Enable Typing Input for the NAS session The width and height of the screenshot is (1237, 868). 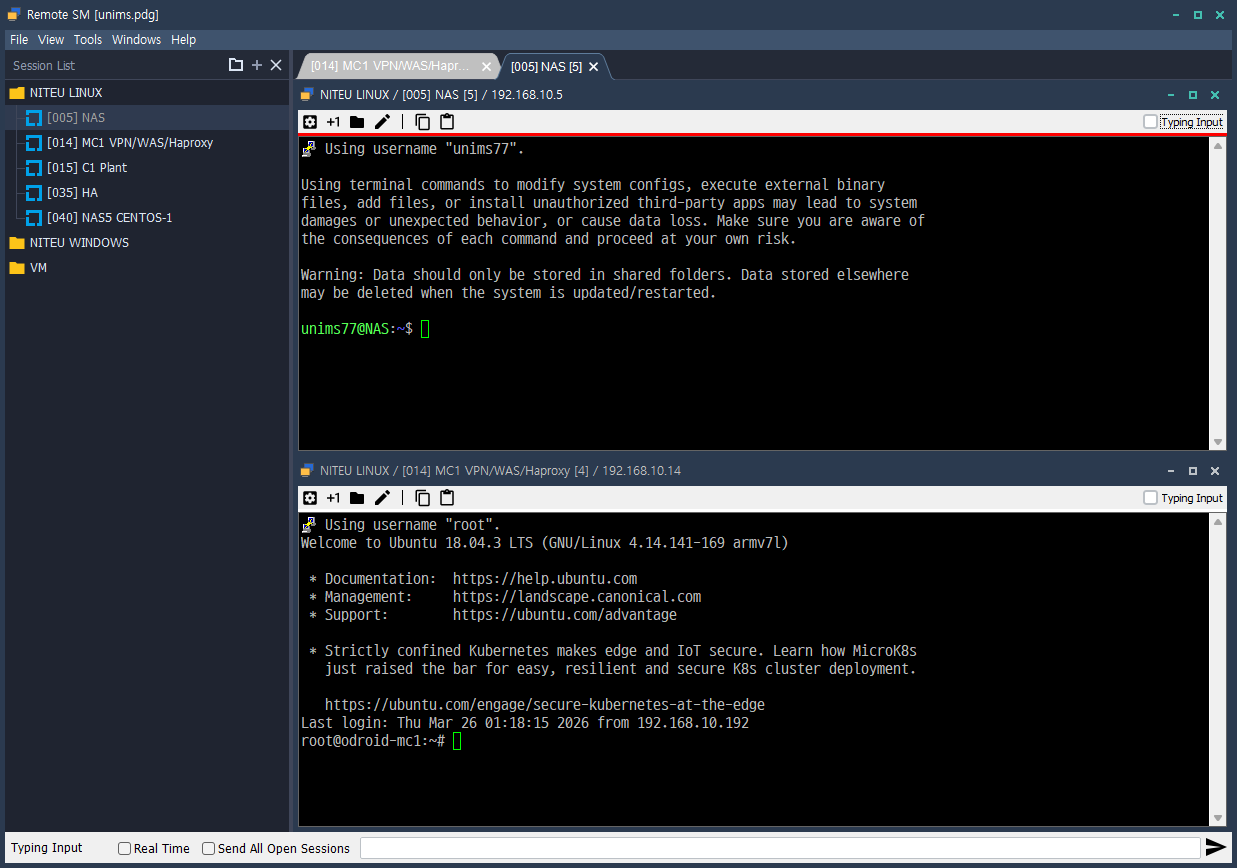pos(1148,121)
